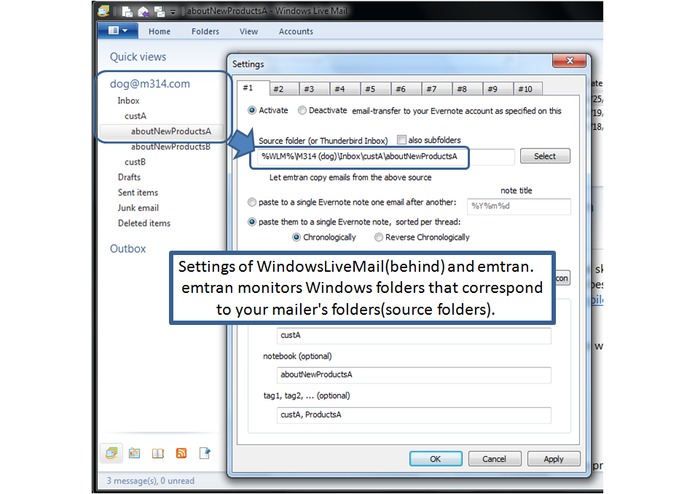This screenshot has height=494, width=695.
Task: Select Outbox in the folder pane
Action: pyautogui.click(x=128, y=249)
